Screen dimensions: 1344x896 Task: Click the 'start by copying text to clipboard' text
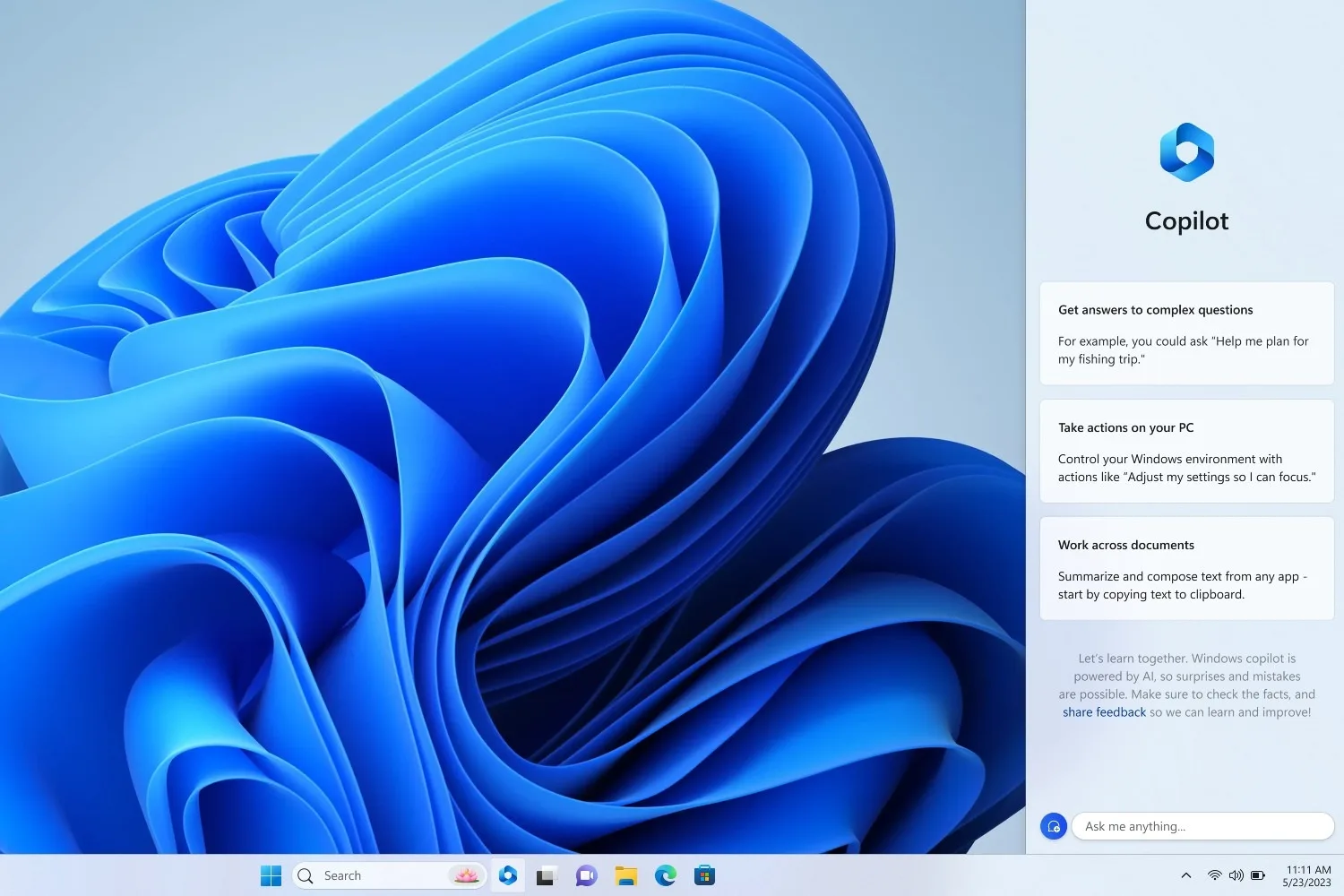point(1151,594)
